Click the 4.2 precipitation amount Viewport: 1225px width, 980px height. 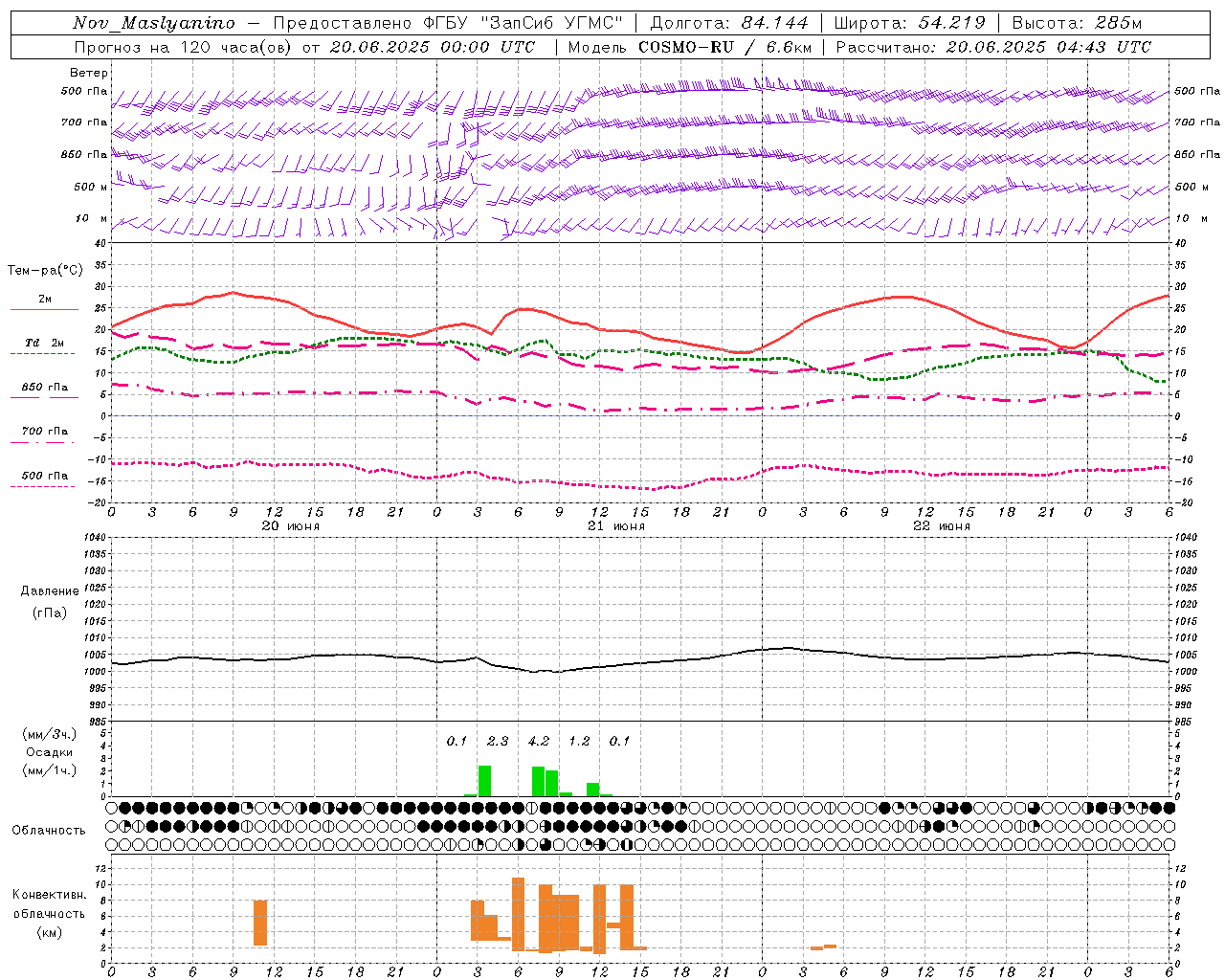(x=539, y=742)
